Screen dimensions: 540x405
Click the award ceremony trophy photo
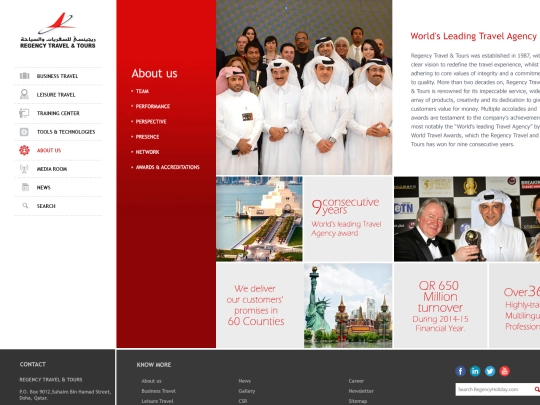[467, 219]
